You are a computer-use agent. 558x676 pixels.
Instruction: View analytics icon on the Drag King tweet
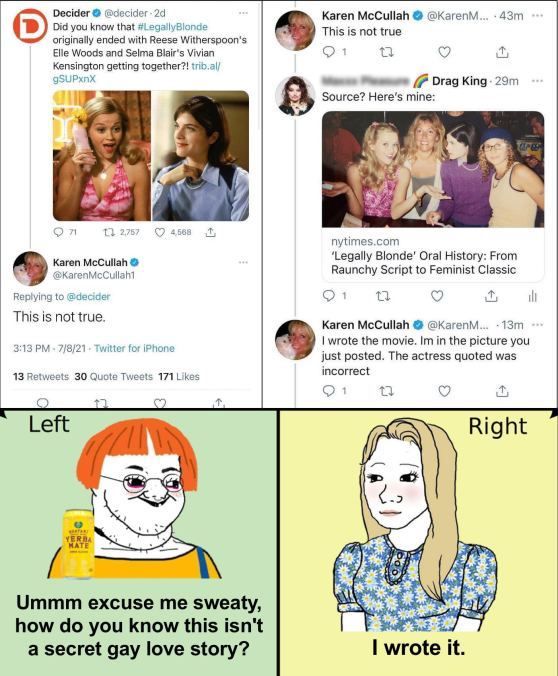pyautogui.click(x=533, y=296)
